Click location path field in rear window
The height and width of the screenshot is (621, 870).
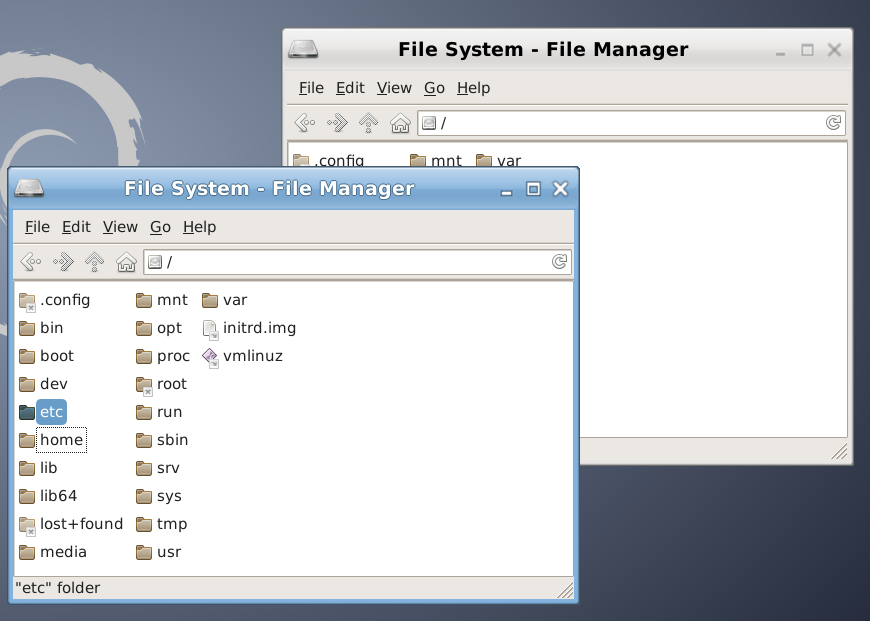(631, 123)
